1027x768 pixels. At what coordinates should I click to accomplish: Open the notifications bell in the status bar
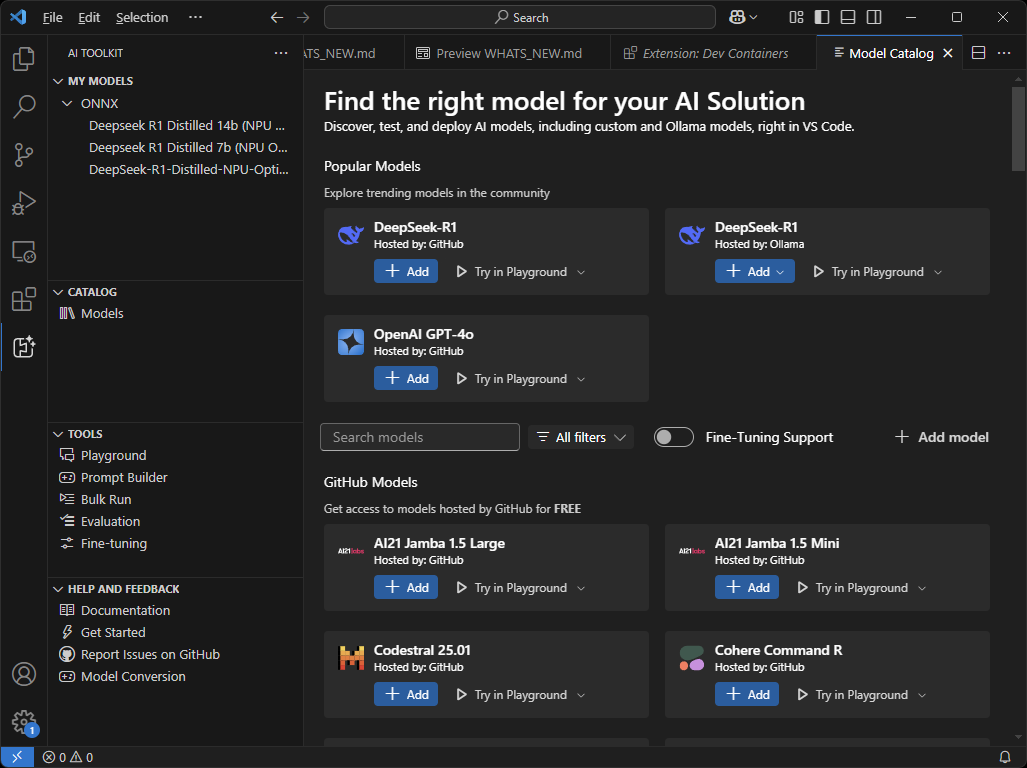1007,757
